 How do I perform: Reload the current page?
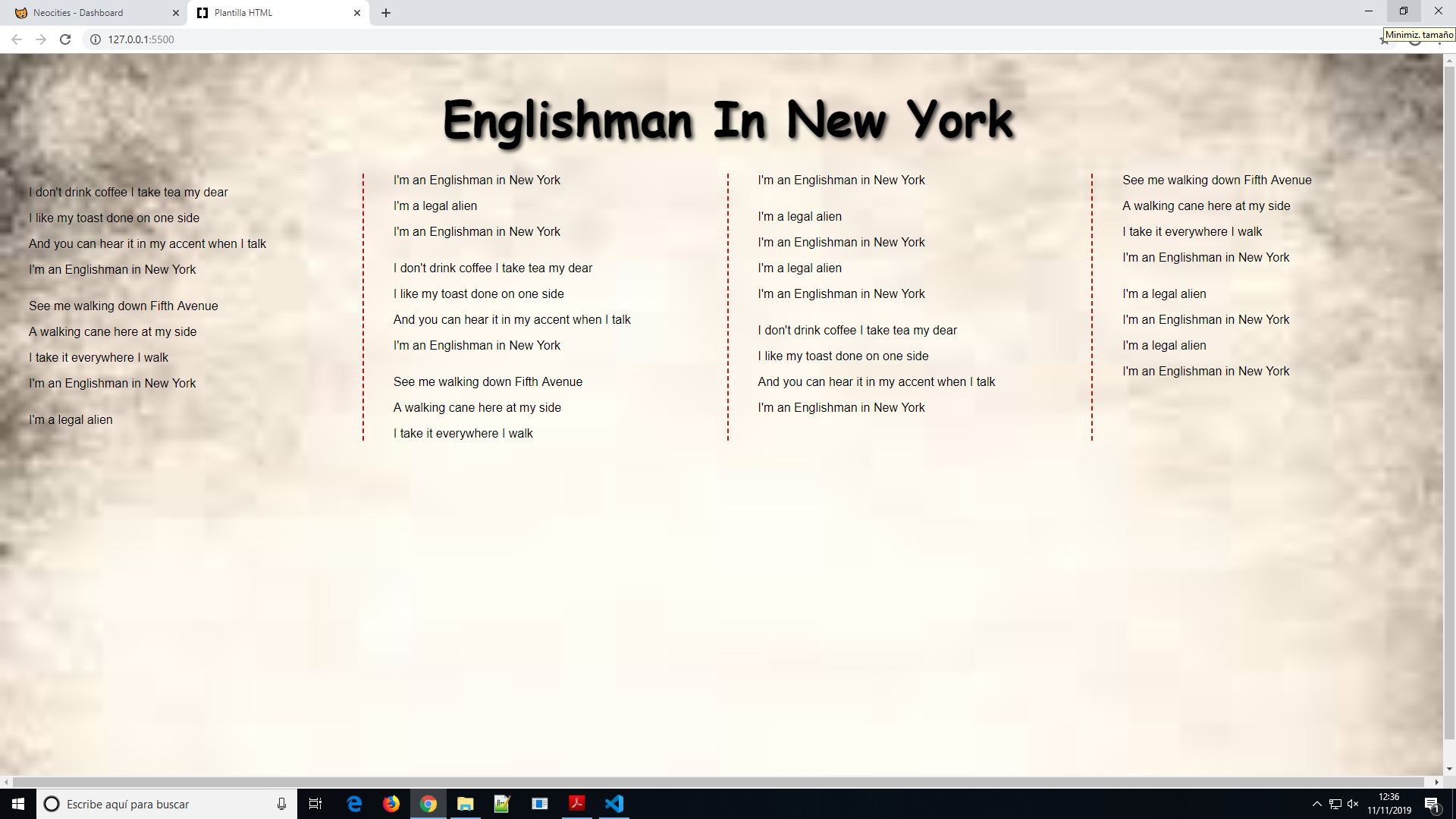(65, 39)
